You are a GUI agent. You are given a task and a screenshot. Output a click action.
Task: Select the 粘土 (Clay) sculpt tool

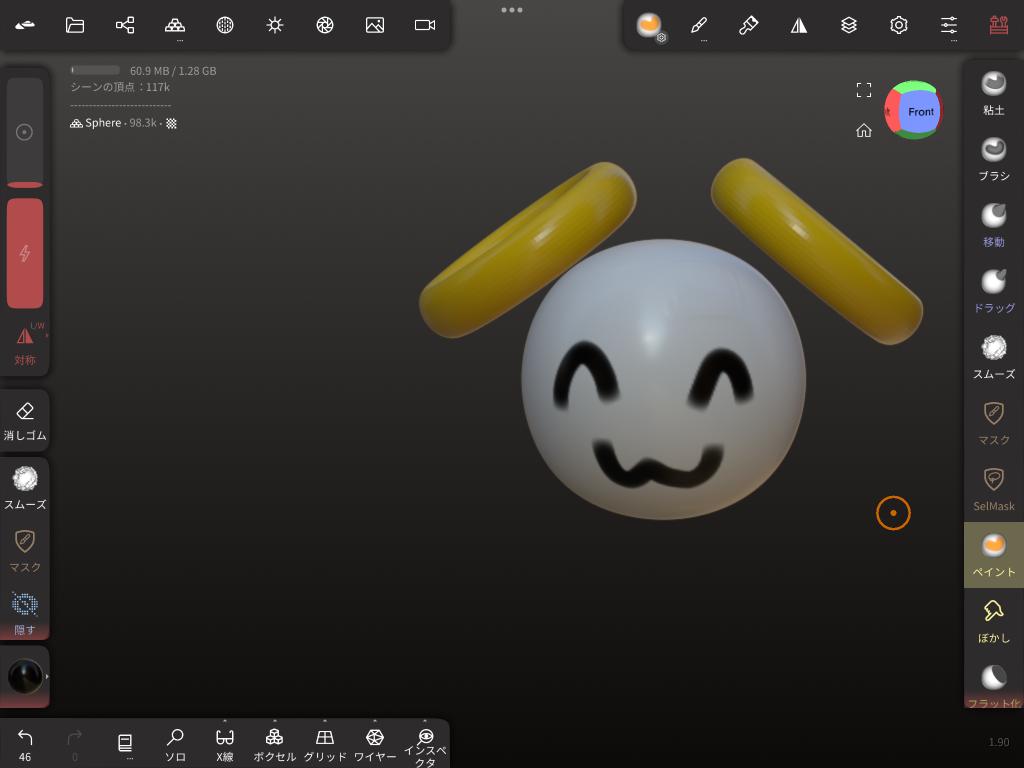point(993,93)
